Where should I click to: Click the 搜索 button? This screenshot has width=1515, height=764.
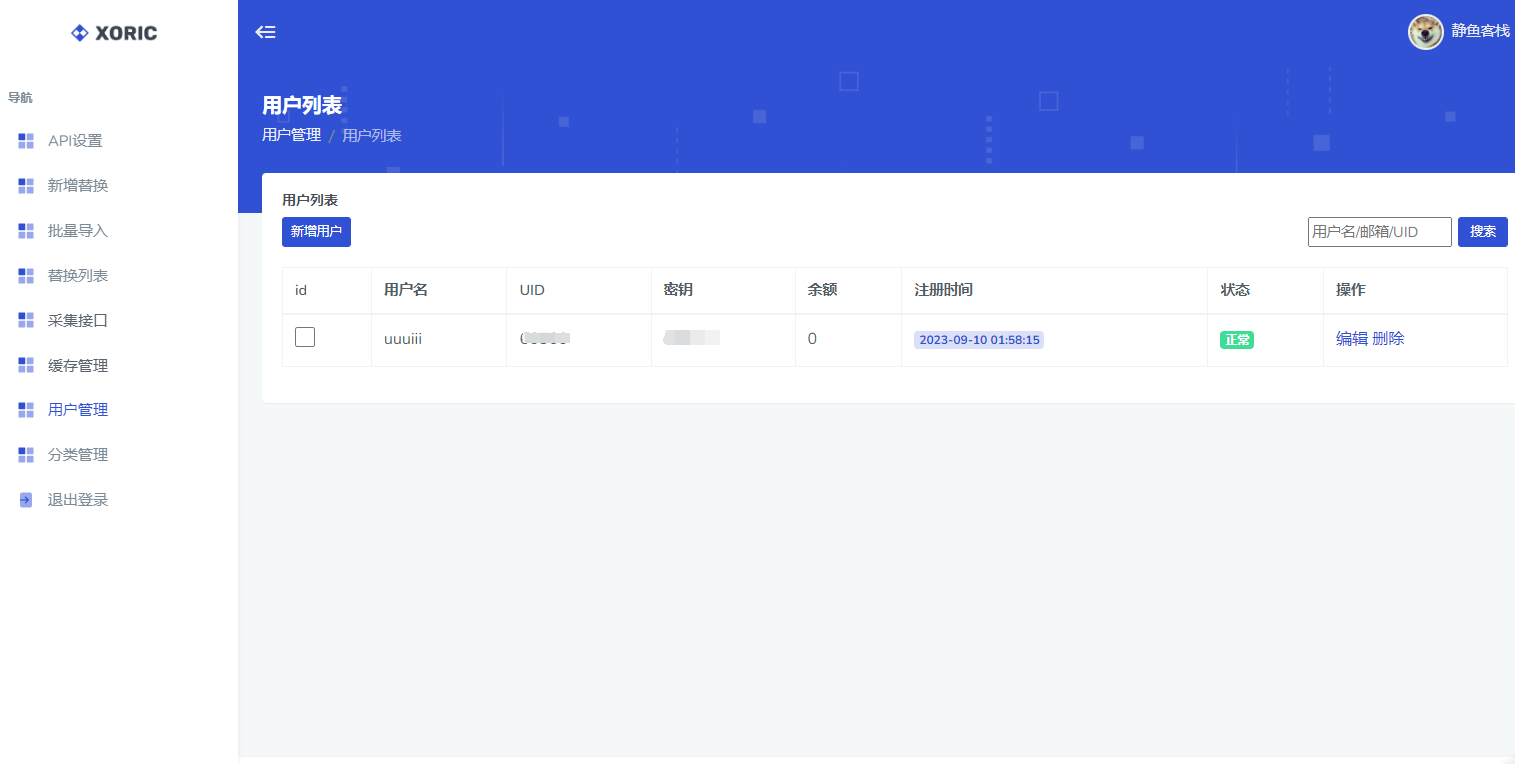pyautogui.click(x=1482, y=232)
